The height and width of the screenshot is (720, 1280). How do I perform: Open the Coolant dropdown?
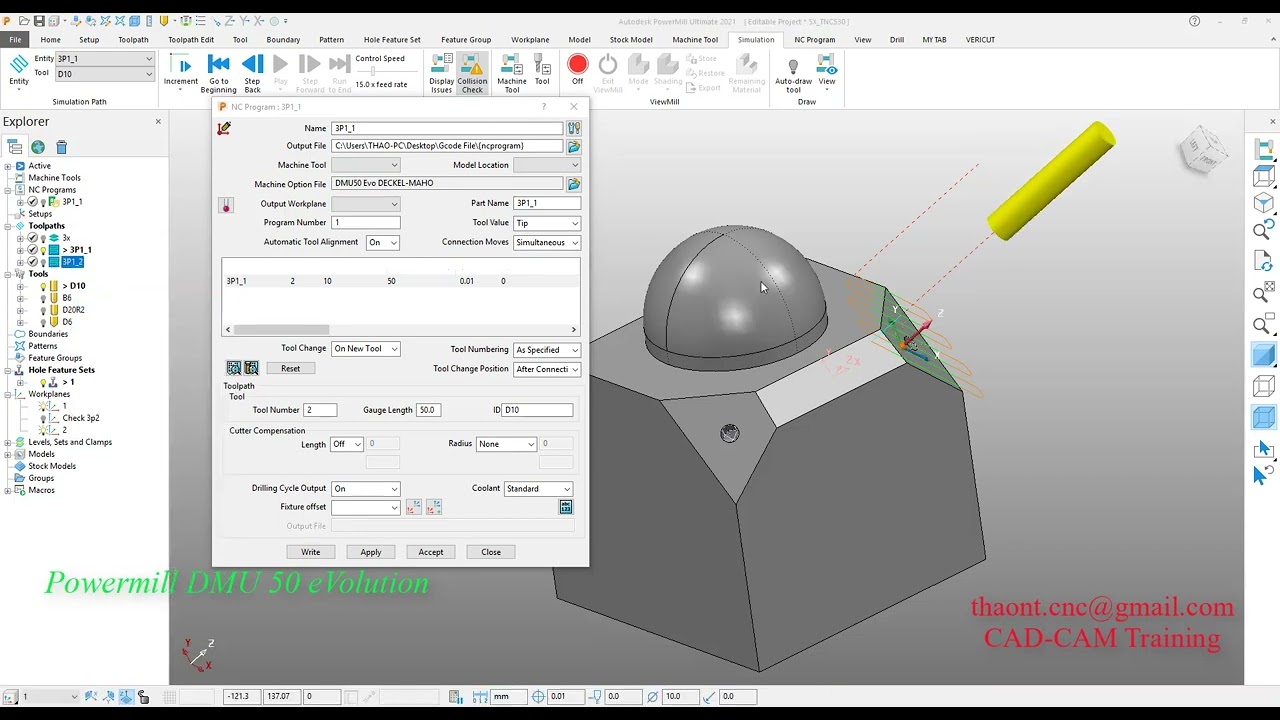pos(538,489)
